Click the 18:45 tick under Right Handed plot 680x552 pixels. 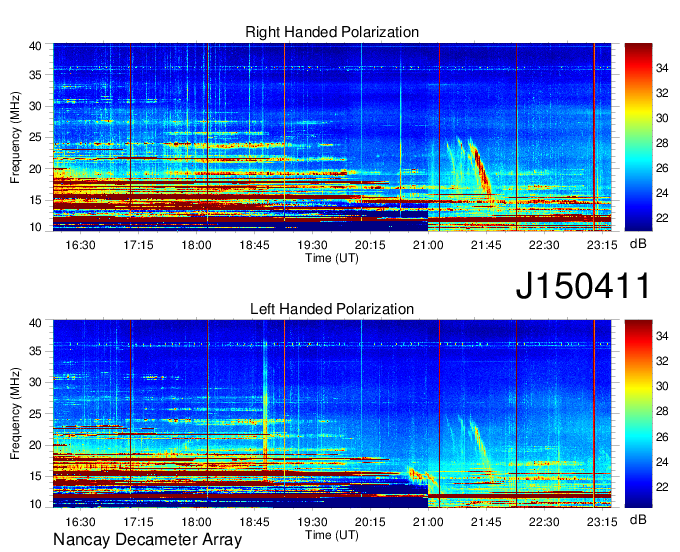pos(255,245)
